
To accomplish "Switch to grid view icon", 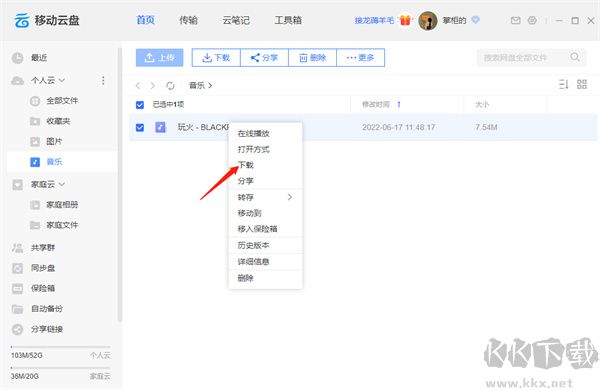I will (x=582, y=84).
